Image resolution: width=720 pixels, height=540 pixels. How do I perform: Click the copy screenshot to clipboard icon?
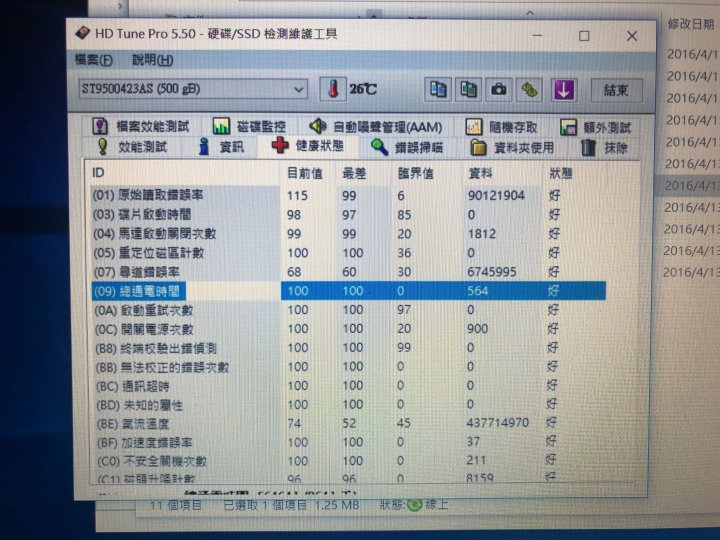[x=468, y=89]
